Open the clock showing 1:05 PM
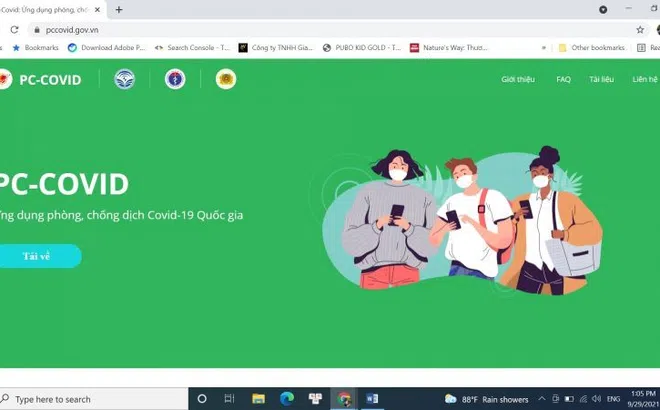660x410 pixels. coord(643,399)
